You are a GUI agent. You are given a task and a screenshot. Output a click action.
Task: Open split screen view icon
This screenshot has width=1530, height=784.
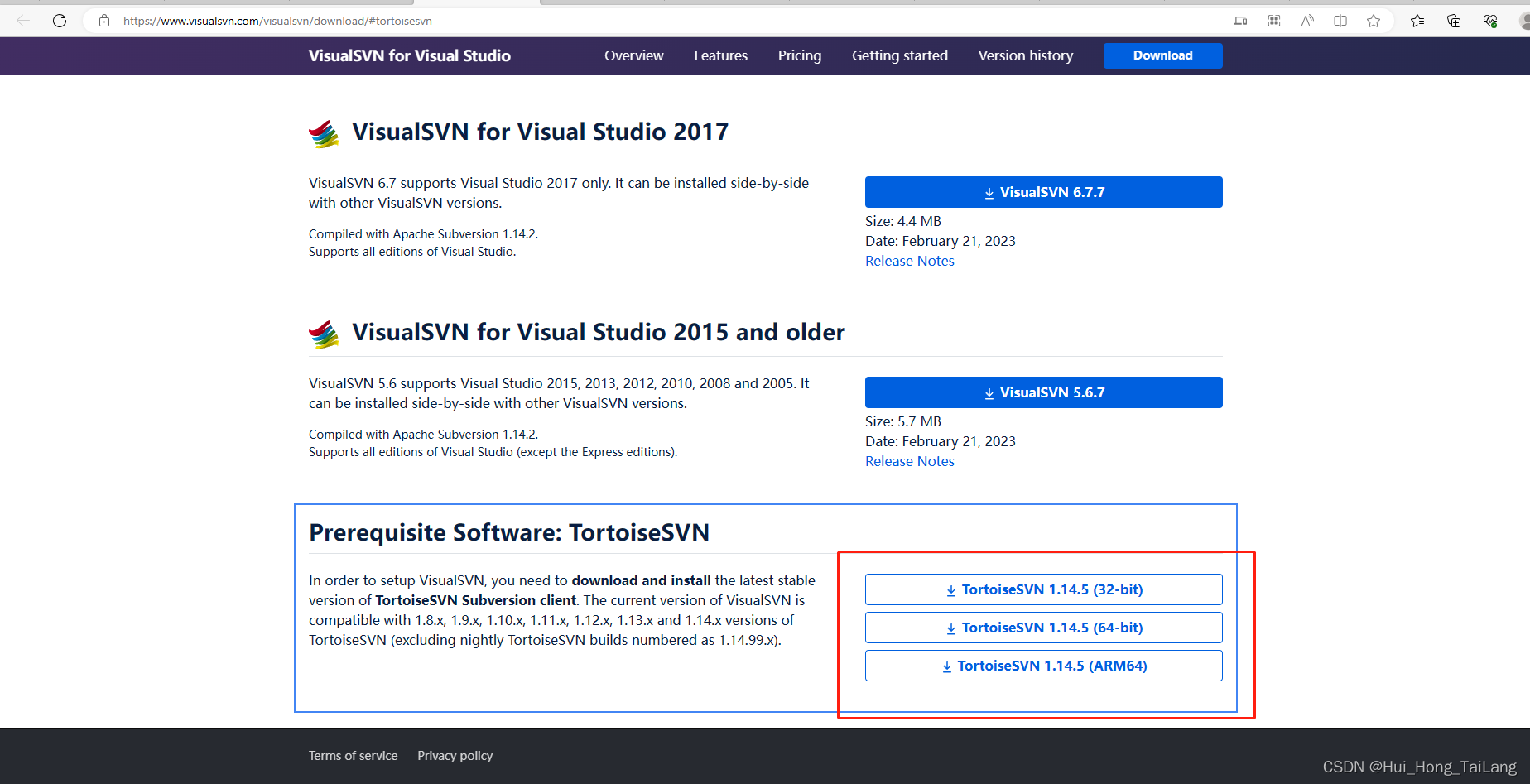[1340, 21]
